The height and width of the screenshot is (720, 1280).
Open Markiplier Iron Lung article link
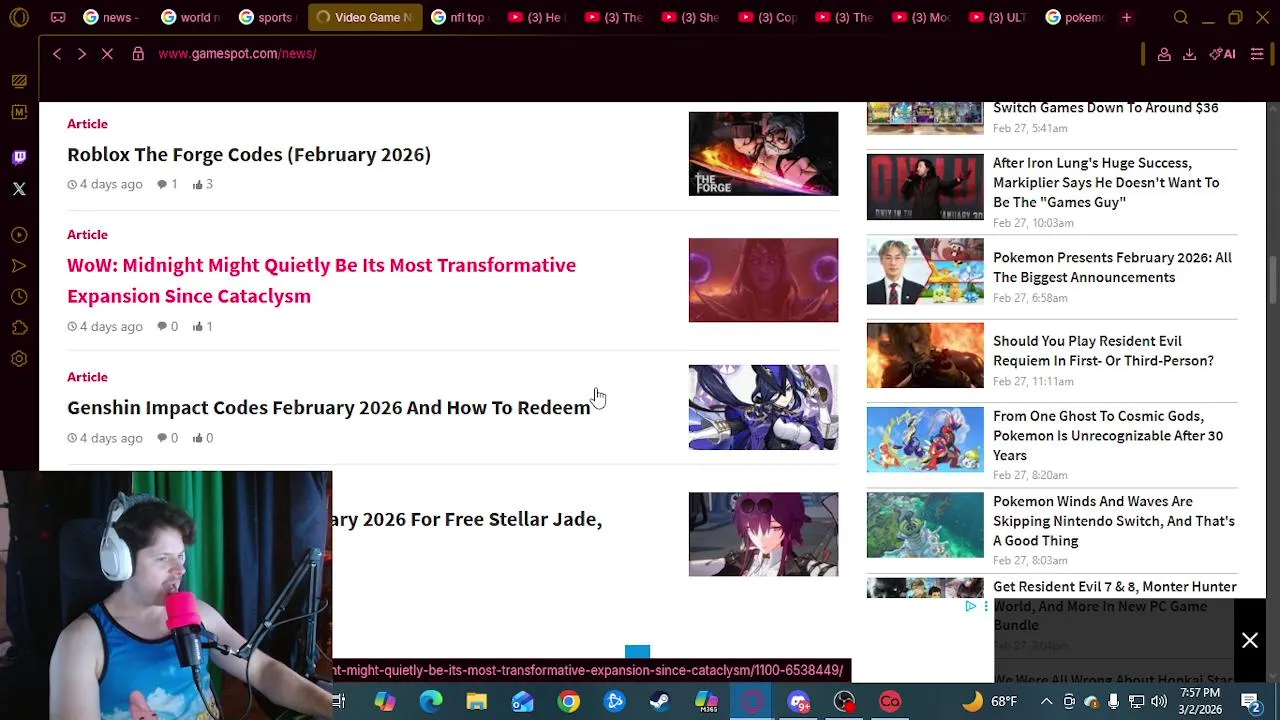(1106, 183)
